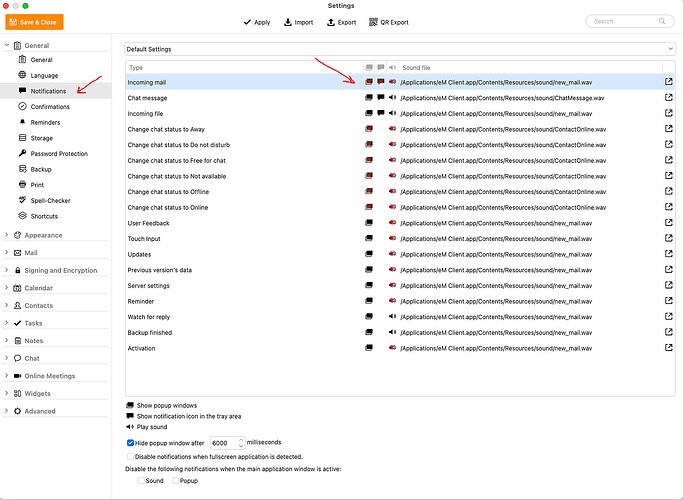This screenshot has width=683, height=500.
Task: Expand the Mail section
Action: tap(7, 252)
